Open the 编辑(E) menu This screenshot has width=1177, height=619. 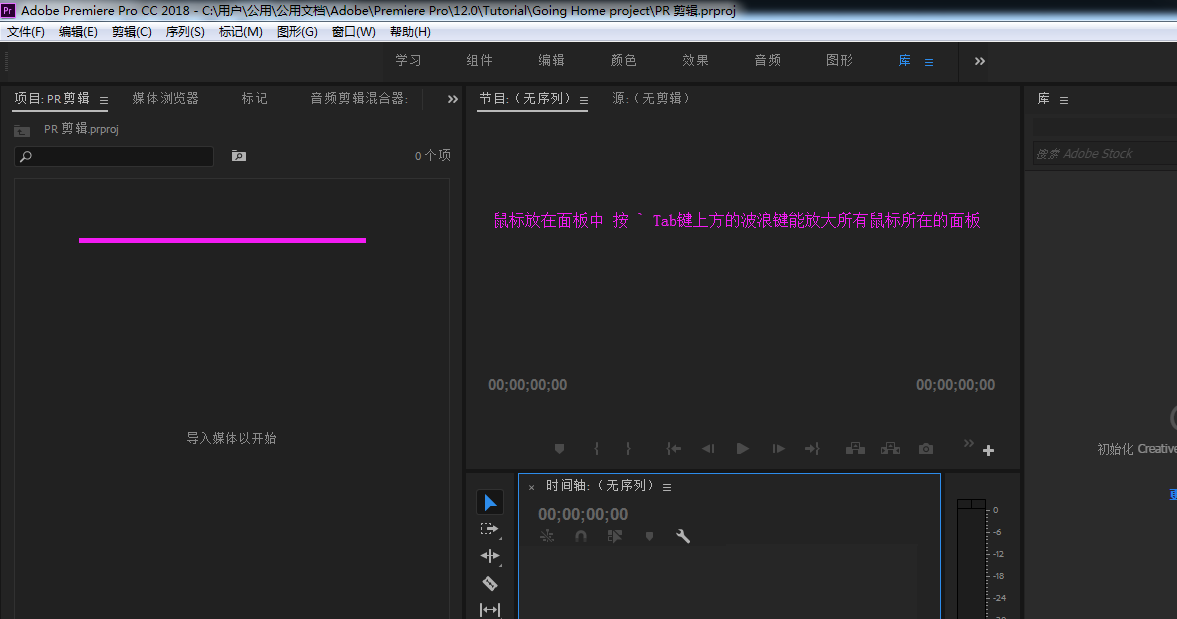(78, 32)
